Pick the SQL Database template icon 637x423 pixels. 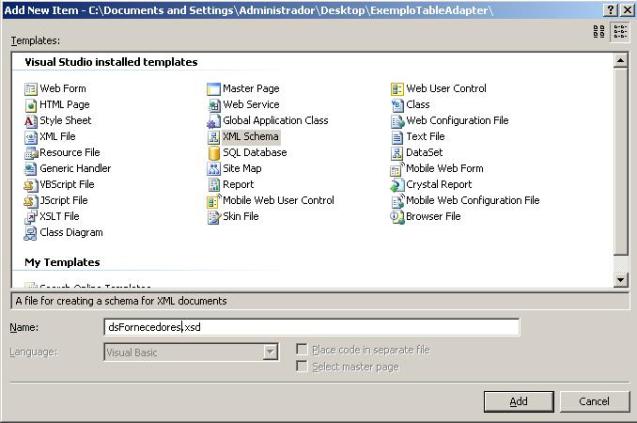click(214, 153)
